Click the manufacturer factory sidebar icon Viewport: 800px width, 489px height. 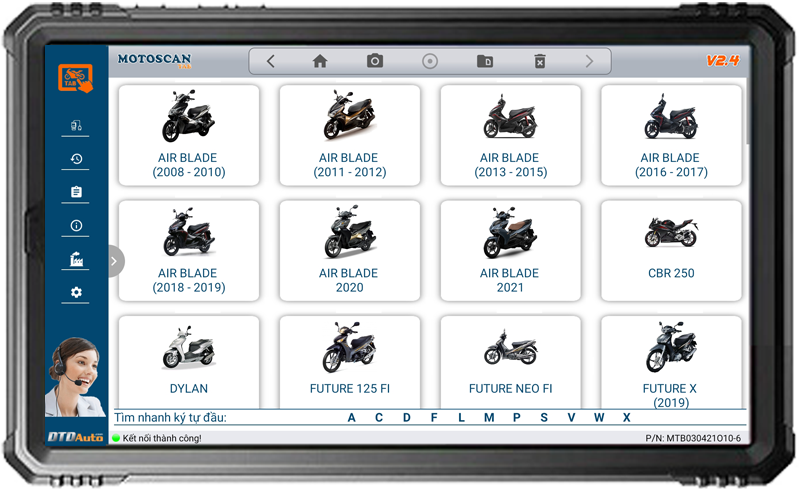pos(76,260)
